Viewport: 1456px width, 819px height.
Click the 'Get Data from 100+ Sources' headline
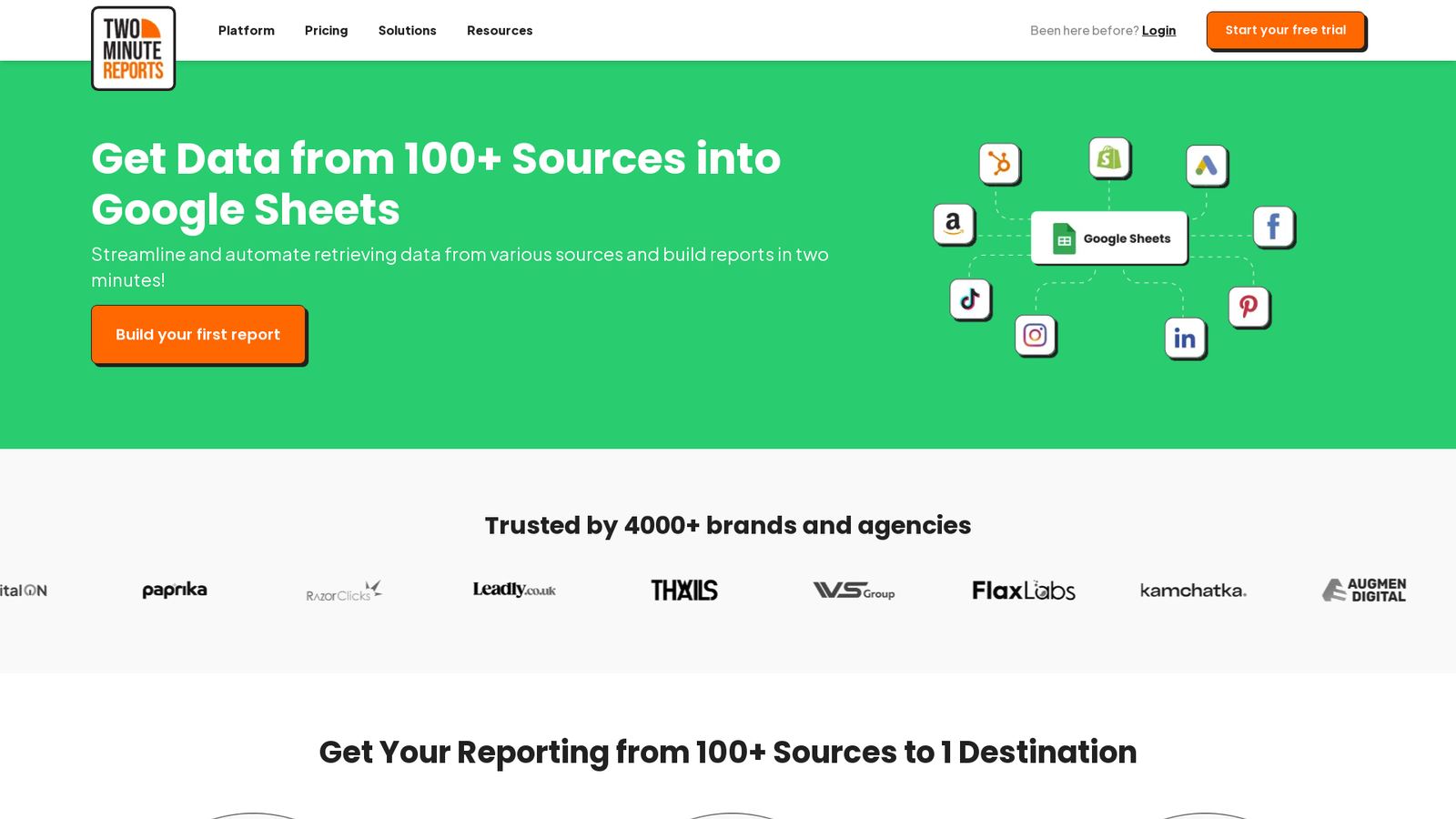436,184
